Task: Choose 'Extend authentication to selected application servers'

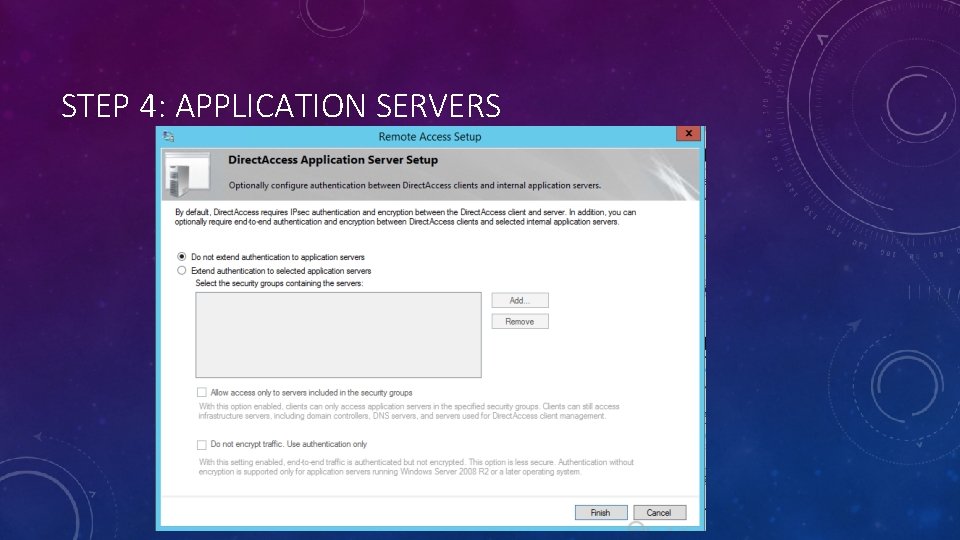Action: [x=182, y=270]
